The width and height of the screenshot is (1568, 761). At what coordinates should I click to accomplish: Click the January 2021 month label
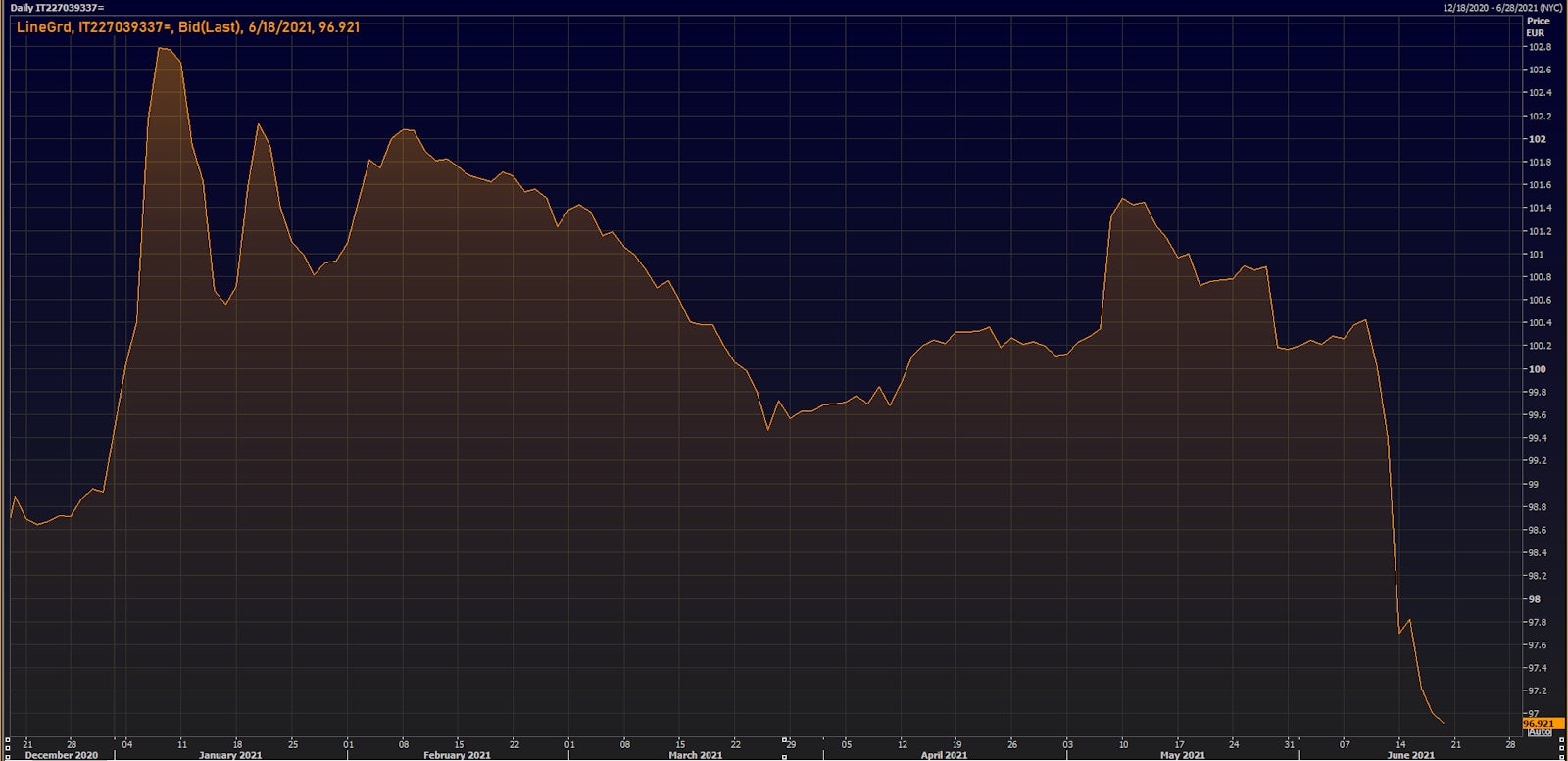(230, 755)
